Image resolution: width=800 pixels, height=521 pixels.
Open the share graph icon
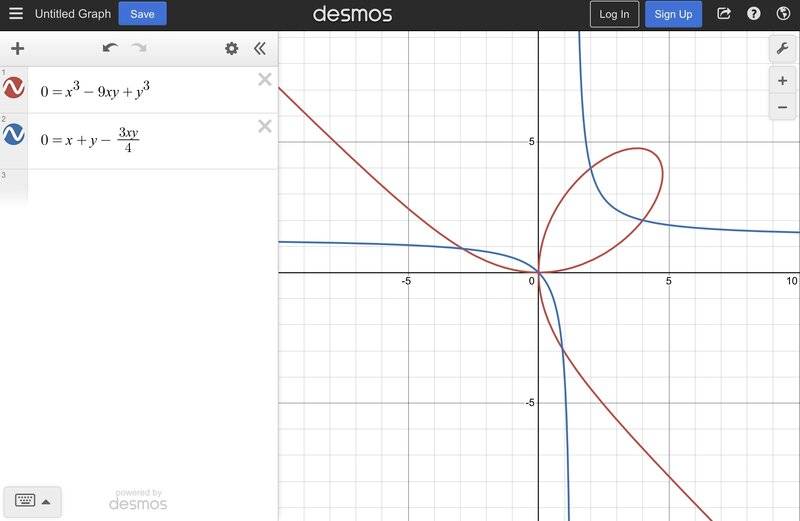coord(723,13)
